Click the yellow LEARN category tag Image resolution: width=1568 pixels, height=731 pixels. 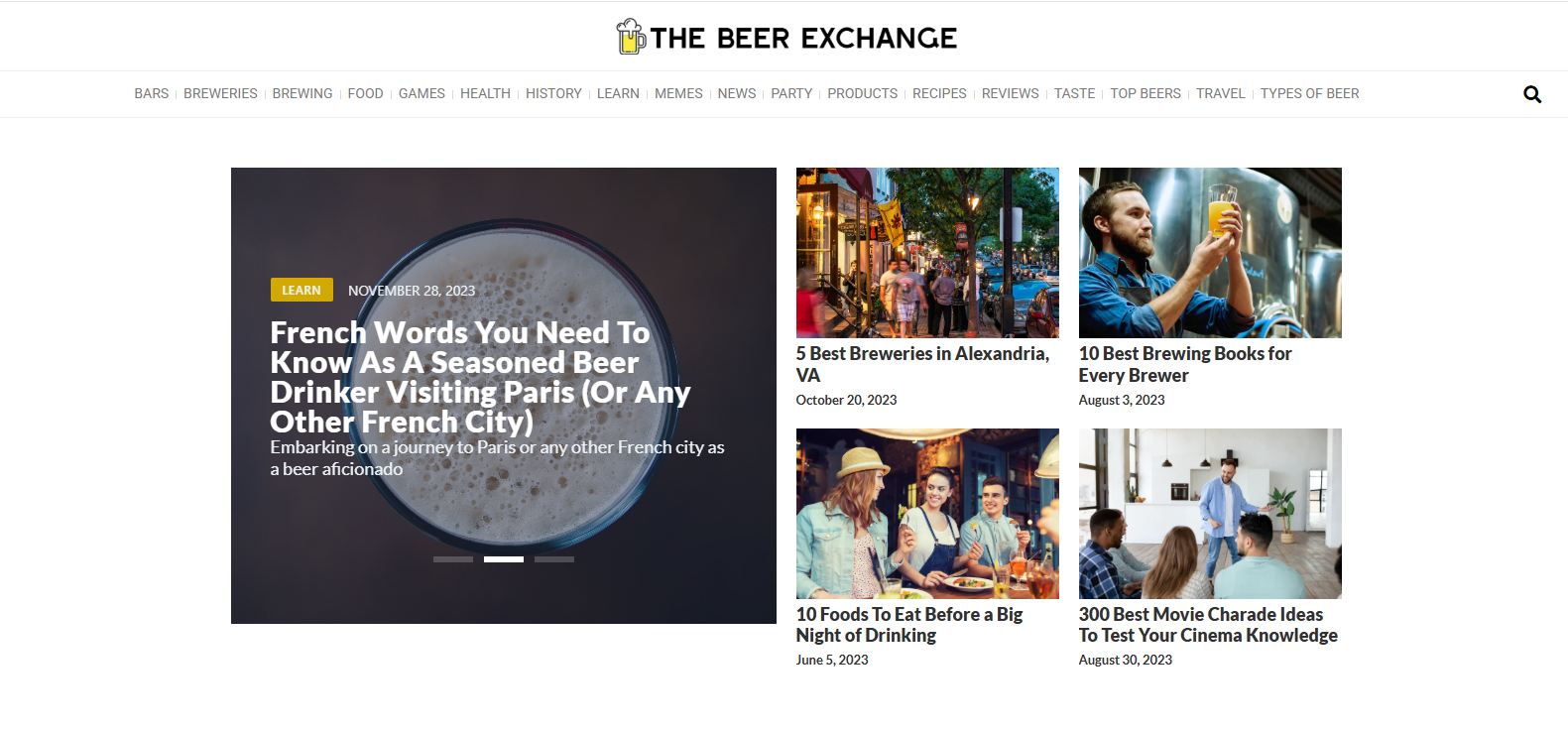pyautogui.click(x=302, y=290)
